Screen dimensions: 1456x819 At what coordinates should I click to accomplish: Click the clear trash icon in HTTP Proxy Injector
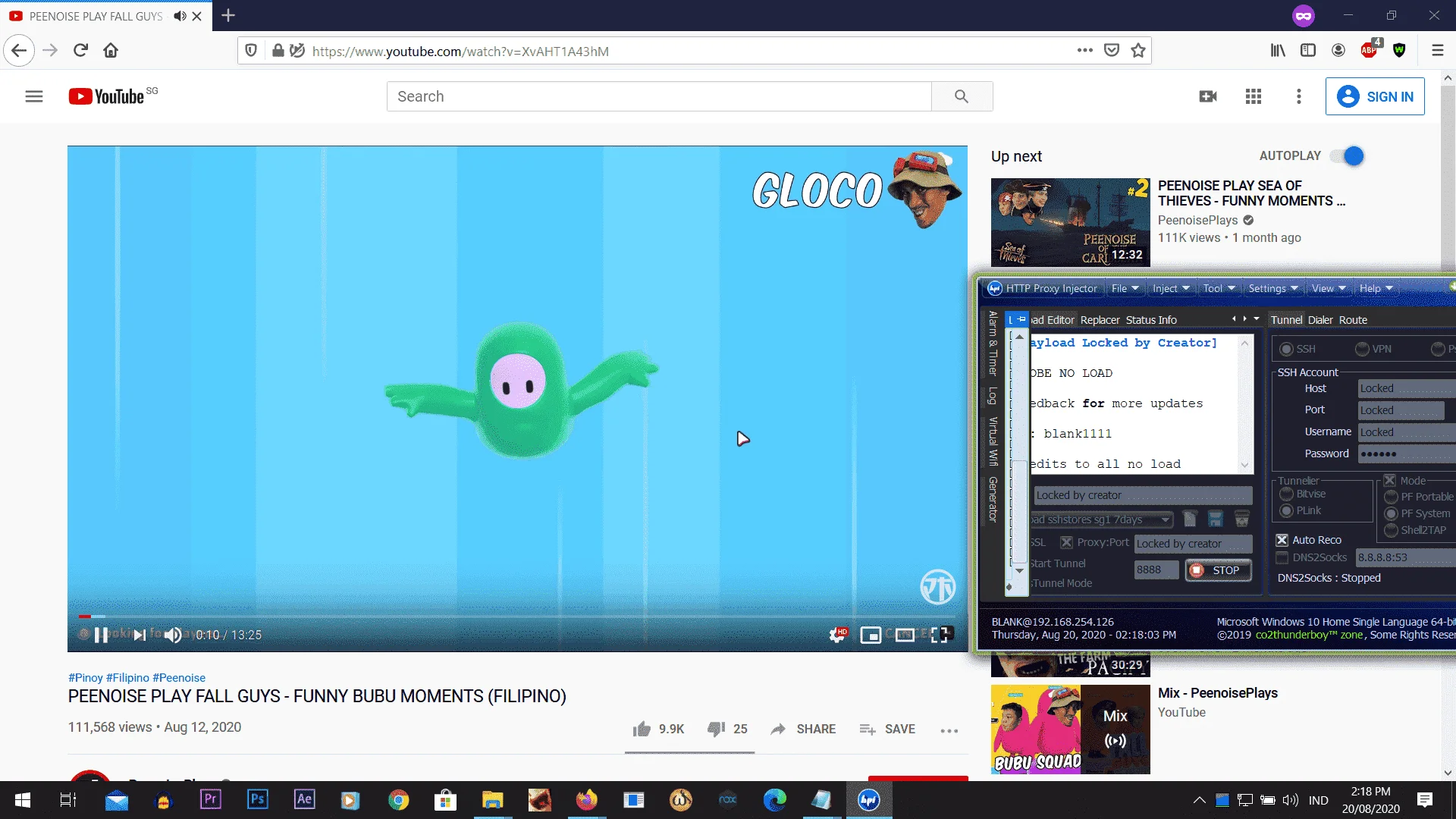pos(1241,519)
